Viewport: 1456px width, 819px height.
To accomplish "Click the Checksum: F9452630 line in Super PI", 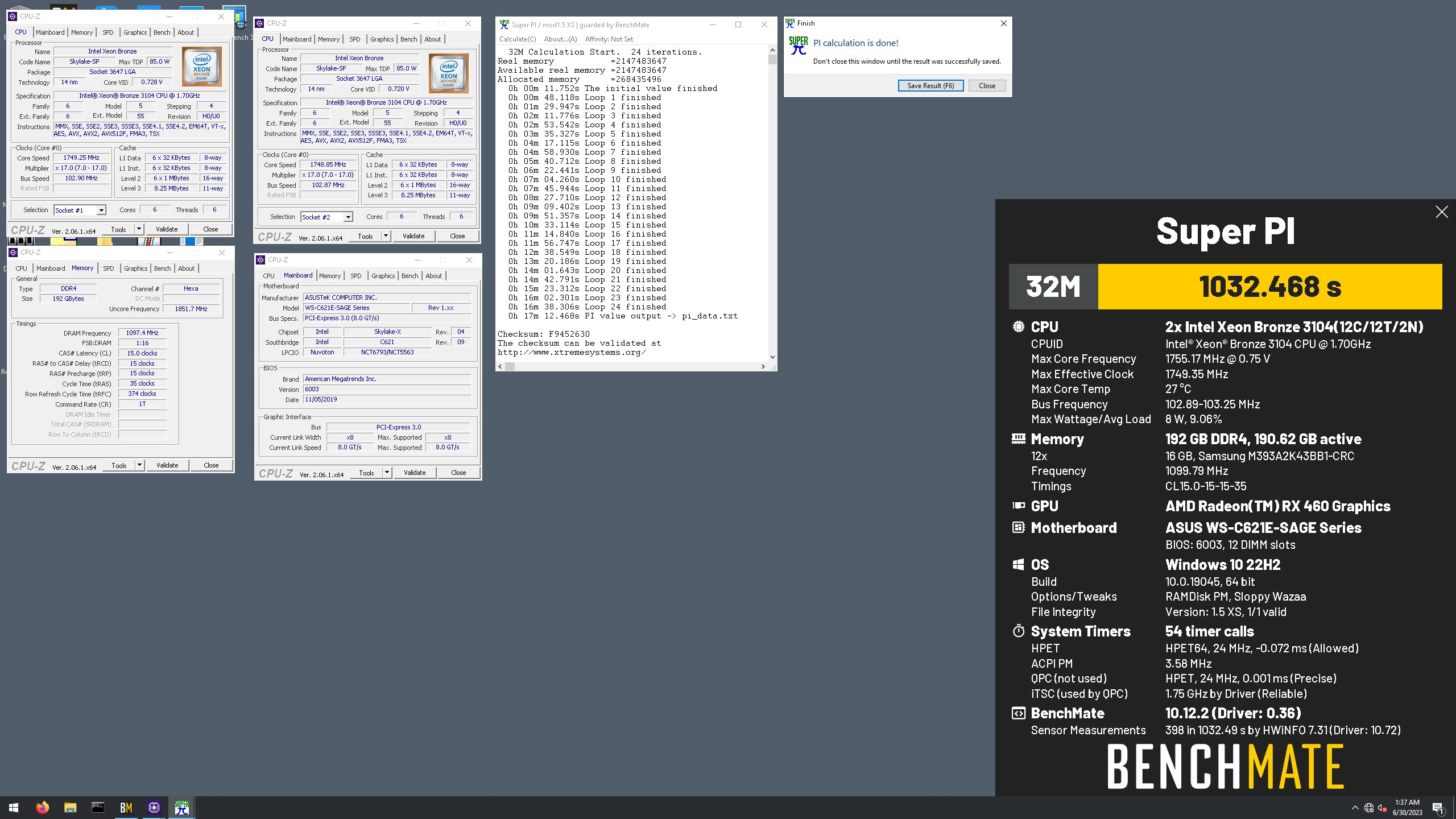I will [544, 334].
